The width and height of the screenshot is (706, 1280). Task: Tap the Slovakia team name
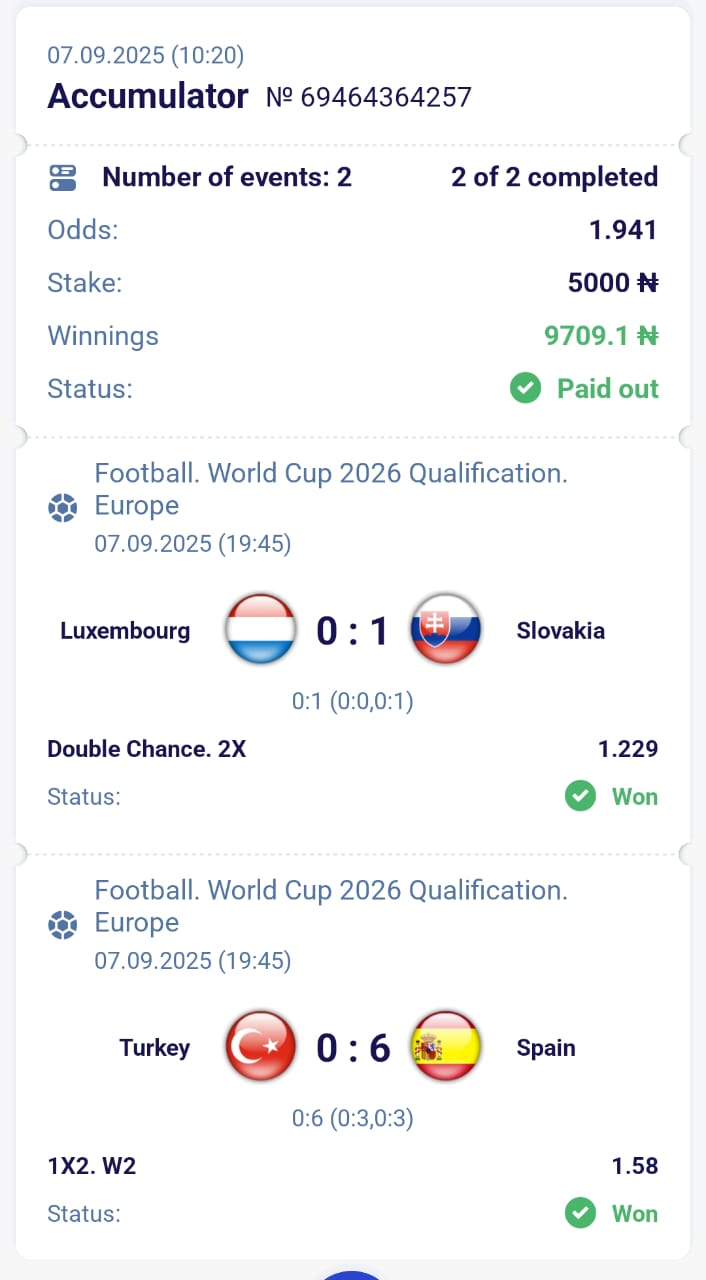pyautogui.click(x=560, y=631)
